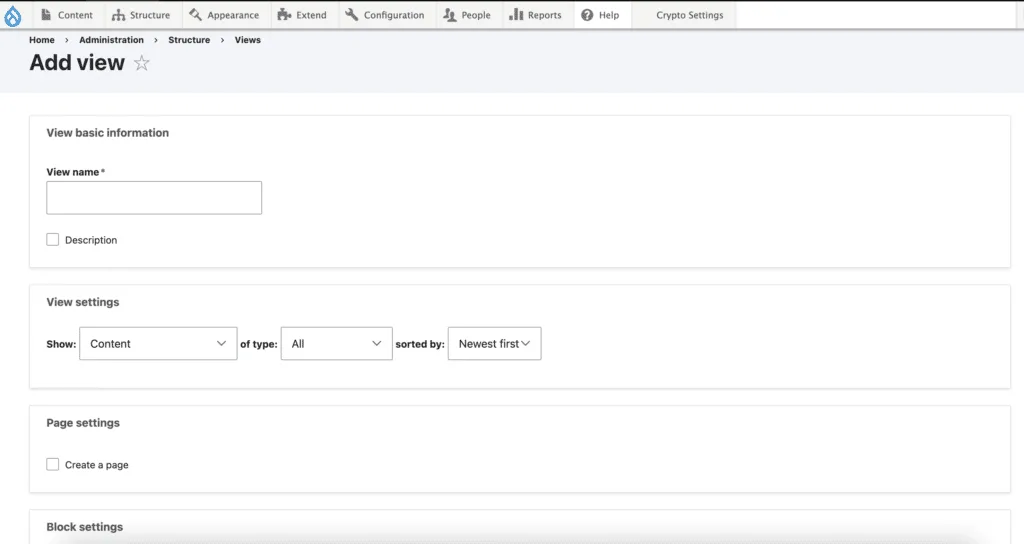Click the Content page icon in the toolbar
This screenshot has width=1024, height=544.
point(46,14)
